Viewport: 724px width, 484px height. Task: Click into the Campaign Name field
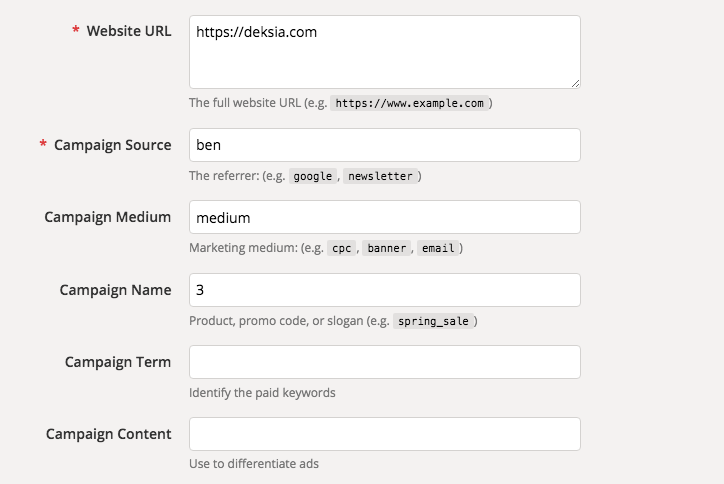coord(384,290)
